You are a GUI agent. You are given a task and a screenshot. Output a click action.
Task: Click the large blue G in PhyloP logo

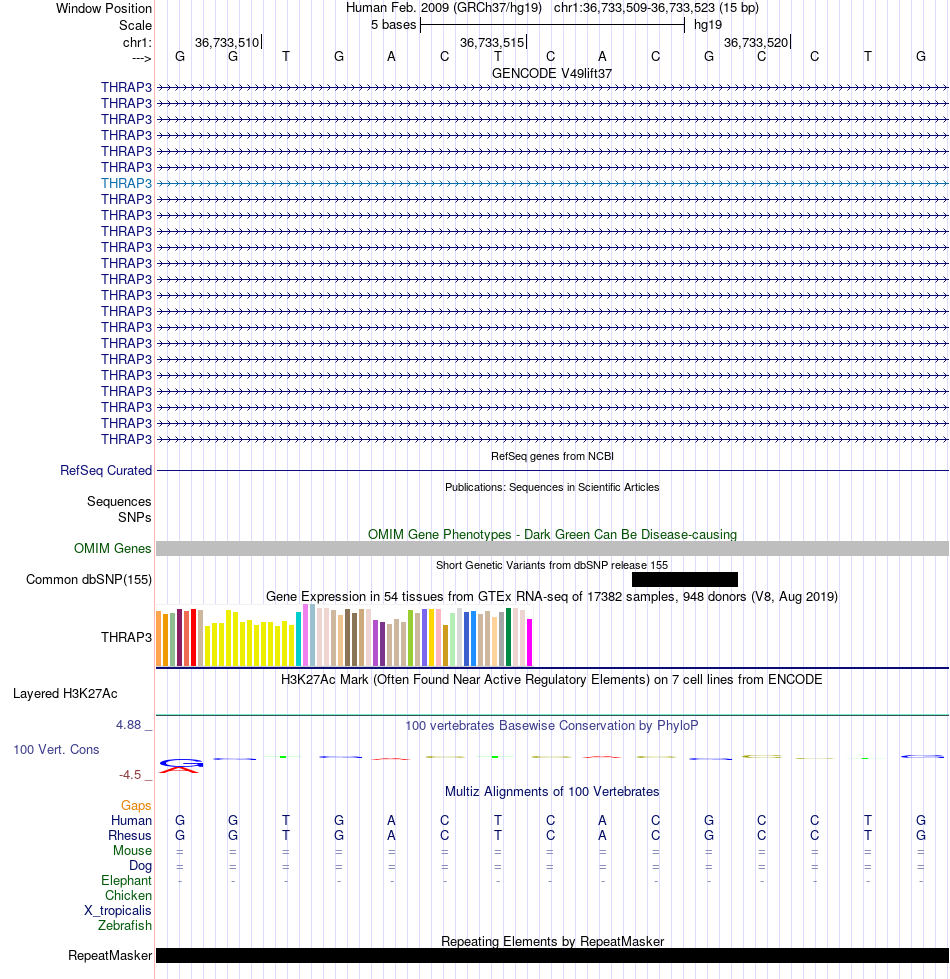181,762
